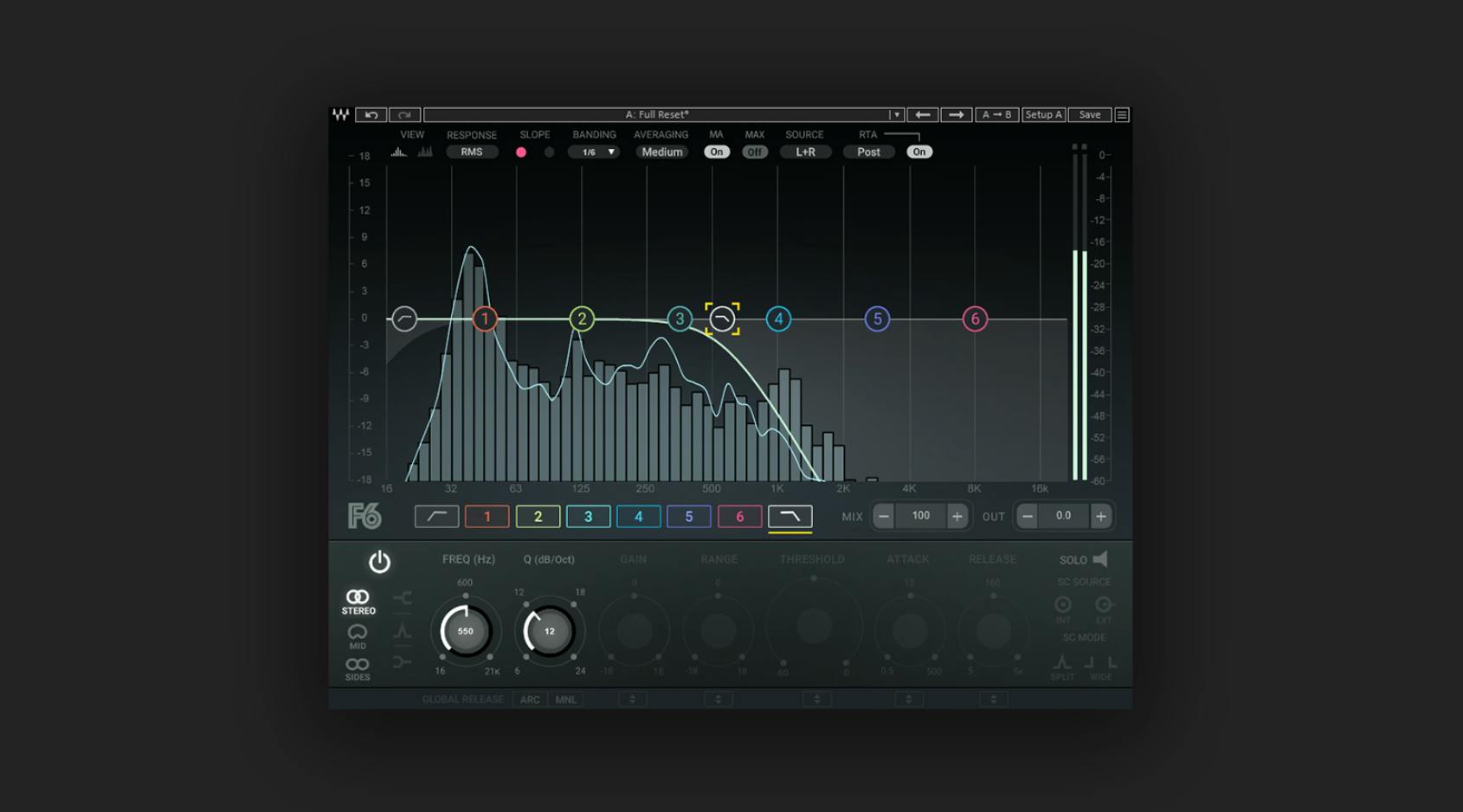Viewport: 1463px width, 812px height.
Task: Open the Banding 1/6 dropdown
Action: 594,152
